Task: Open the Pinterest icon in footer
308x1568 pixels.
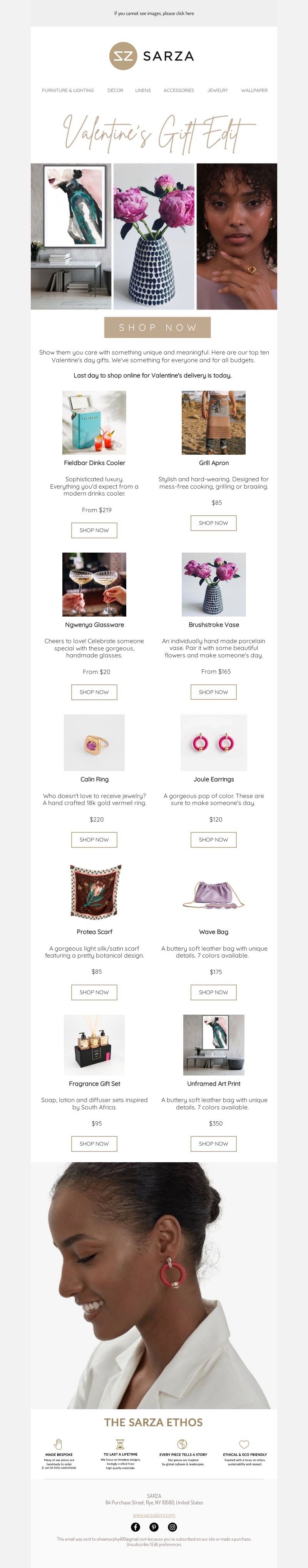Action: click(x=154, y=1527)
